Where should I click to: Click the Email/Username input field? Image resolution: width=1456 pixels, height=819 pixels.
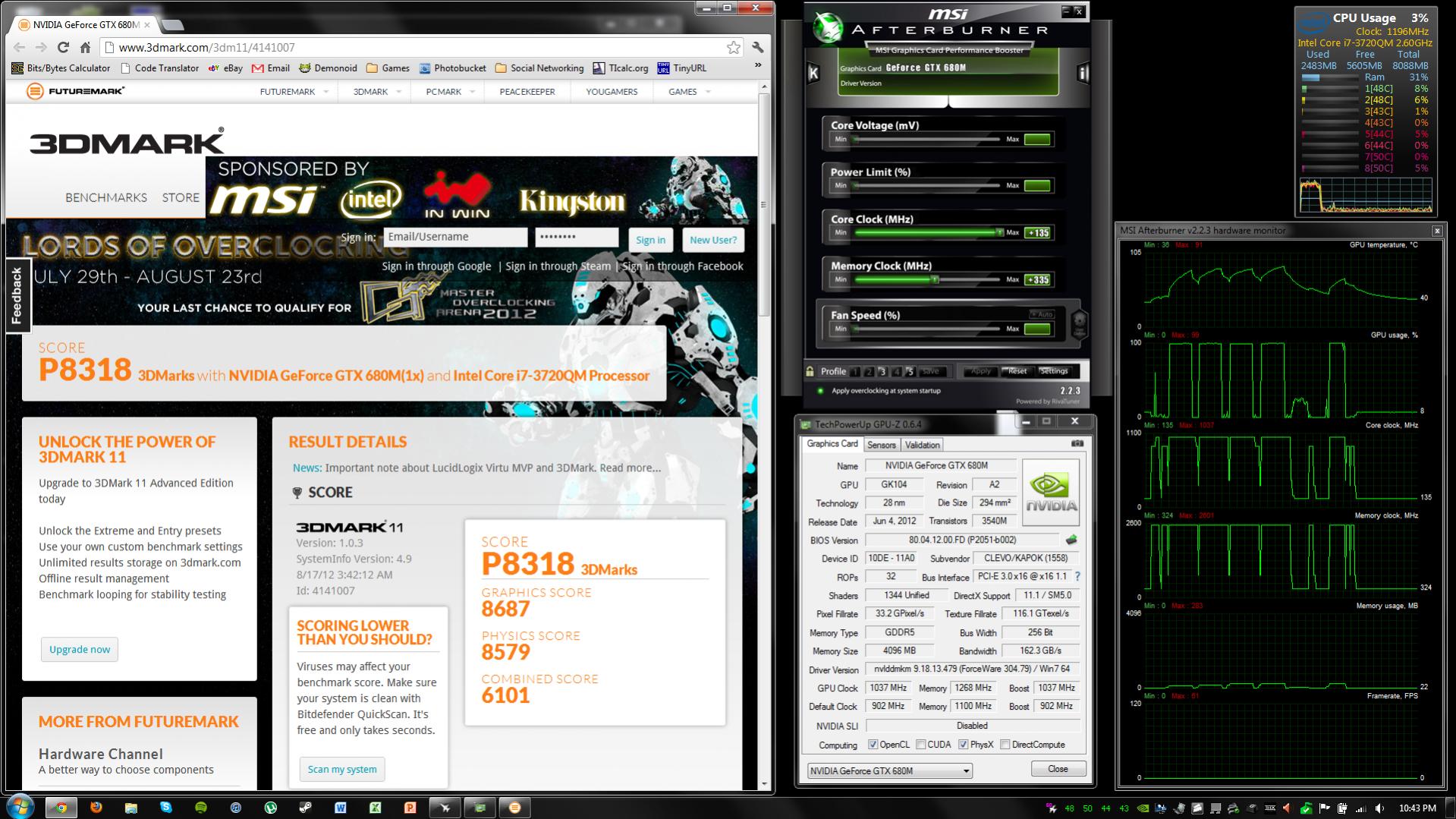point(455,237)
